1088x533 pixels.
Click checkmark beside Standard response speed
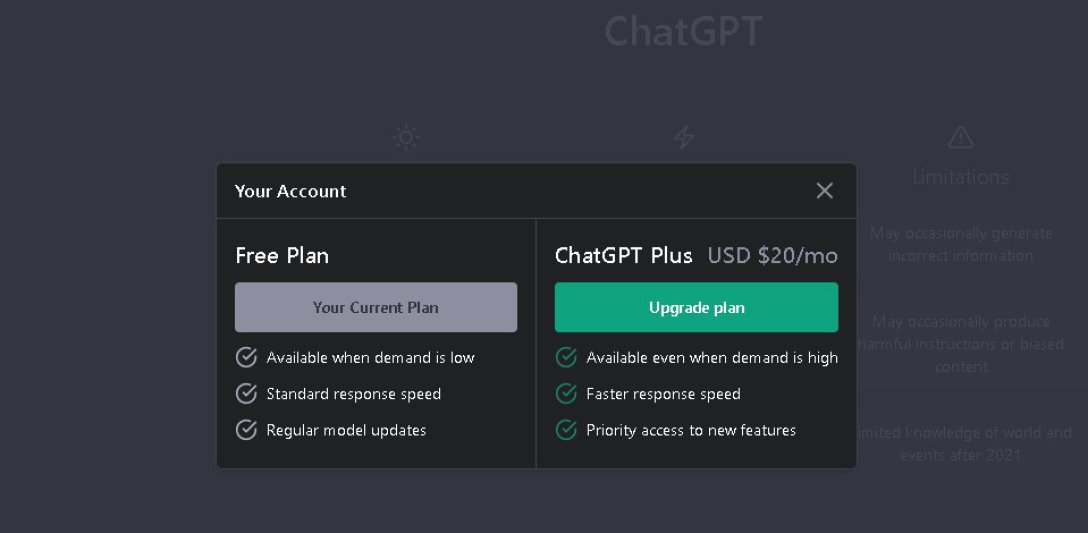246,394
